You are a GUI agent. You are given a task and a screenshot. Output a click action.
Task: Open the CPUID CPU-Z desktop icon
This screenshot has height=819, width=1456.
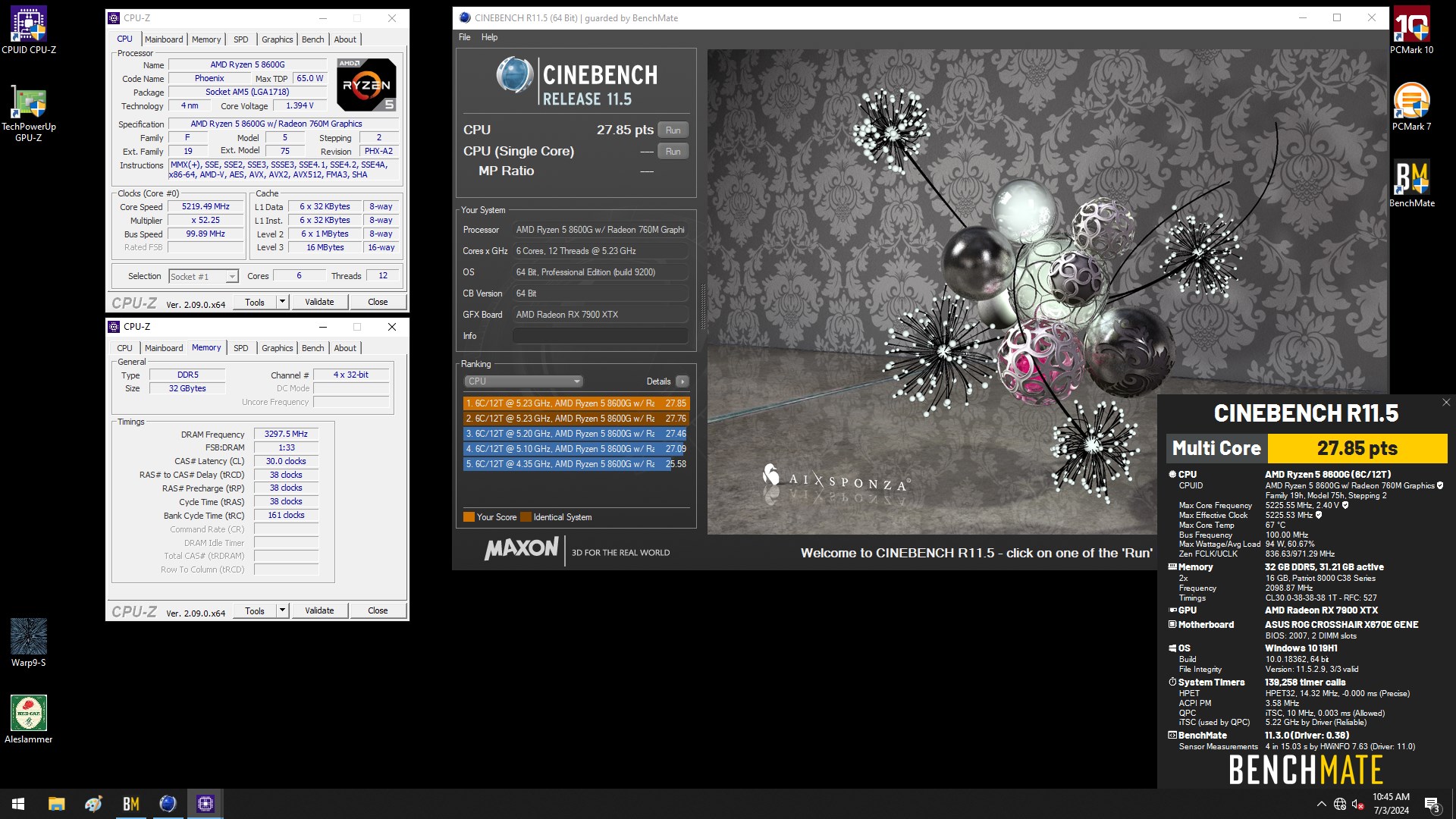pyautogui.click(x=29, y=30)
